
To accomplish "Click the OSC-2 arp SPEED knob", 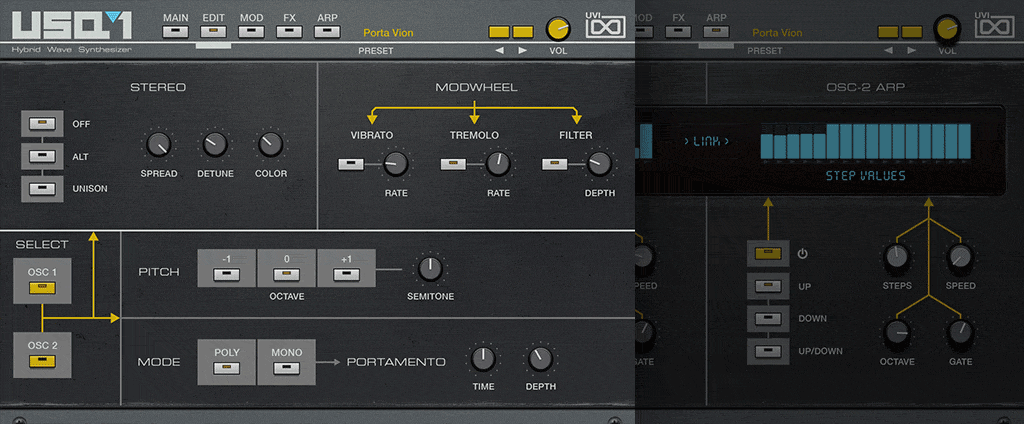I will pyautogui.click(x=961, y=258).
